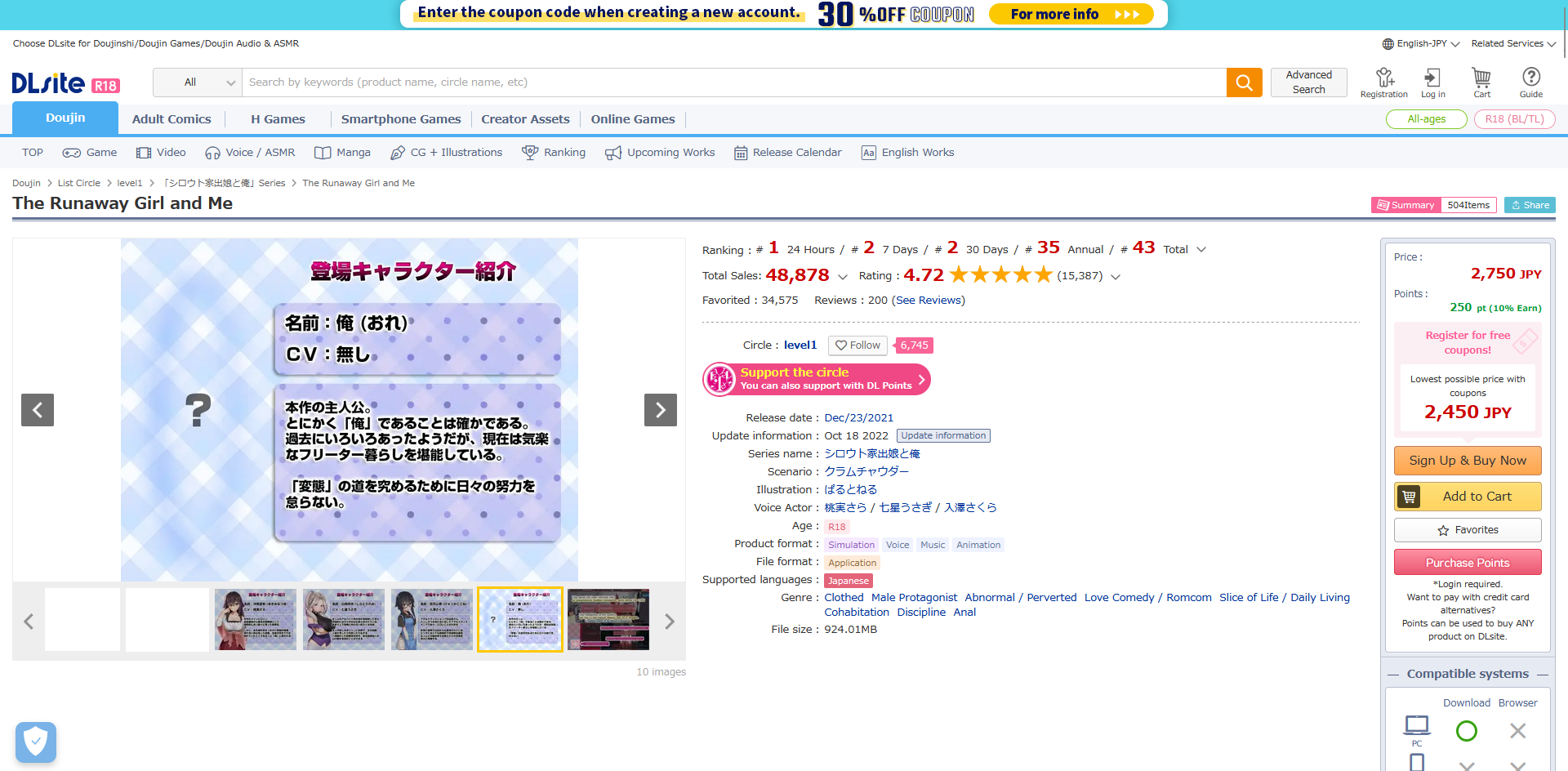Expand the Related Services menu

tap(1513, 44)
